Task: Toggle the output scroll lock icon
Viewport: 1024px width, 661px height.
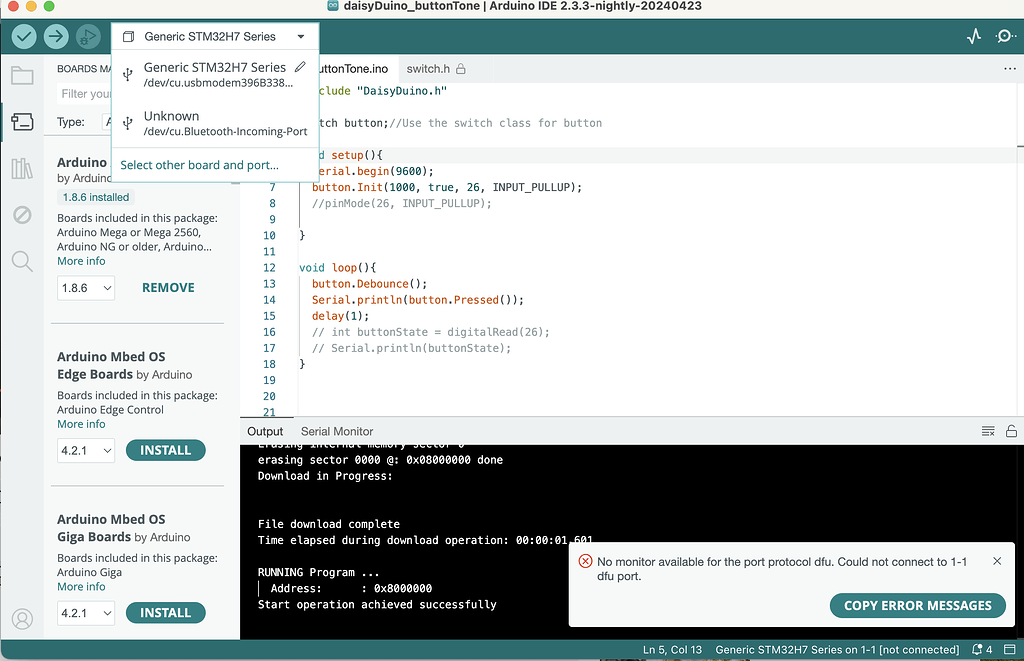Action: (x=1011, y=431)
